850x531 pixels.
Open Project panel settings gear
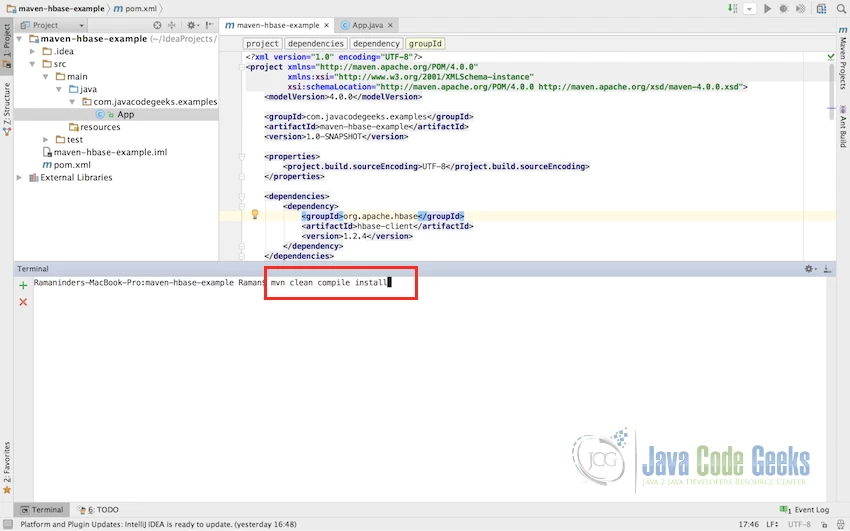click(192, 25)
